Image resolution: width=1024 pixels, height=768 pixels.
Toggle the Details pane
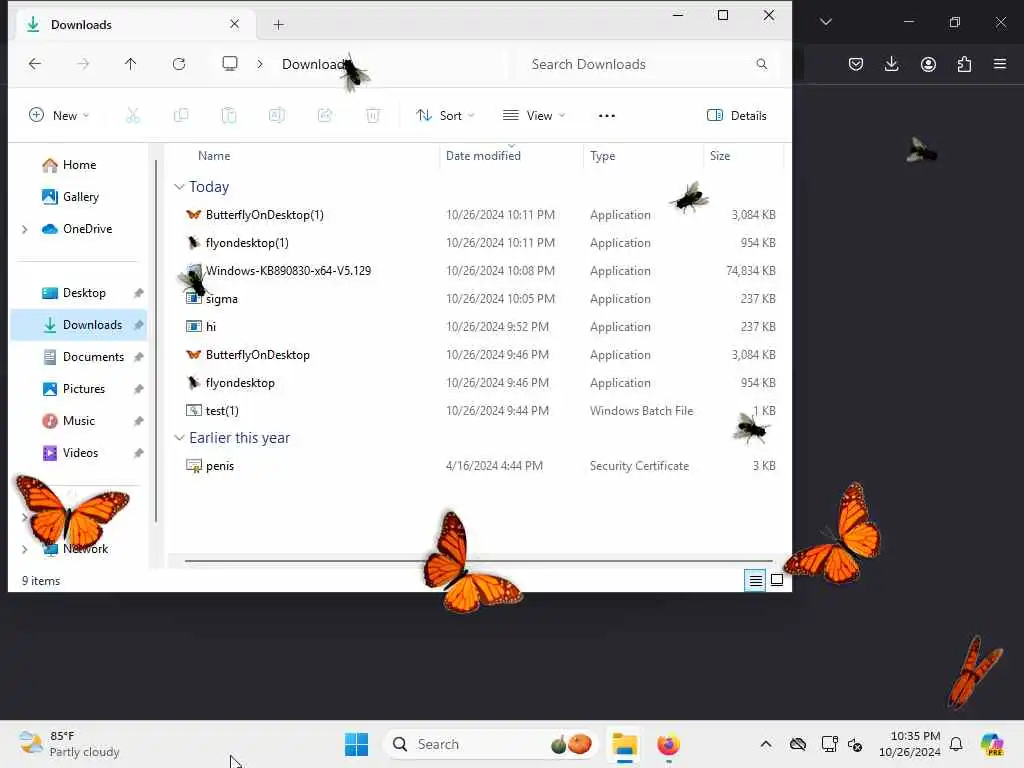[737, 116]
